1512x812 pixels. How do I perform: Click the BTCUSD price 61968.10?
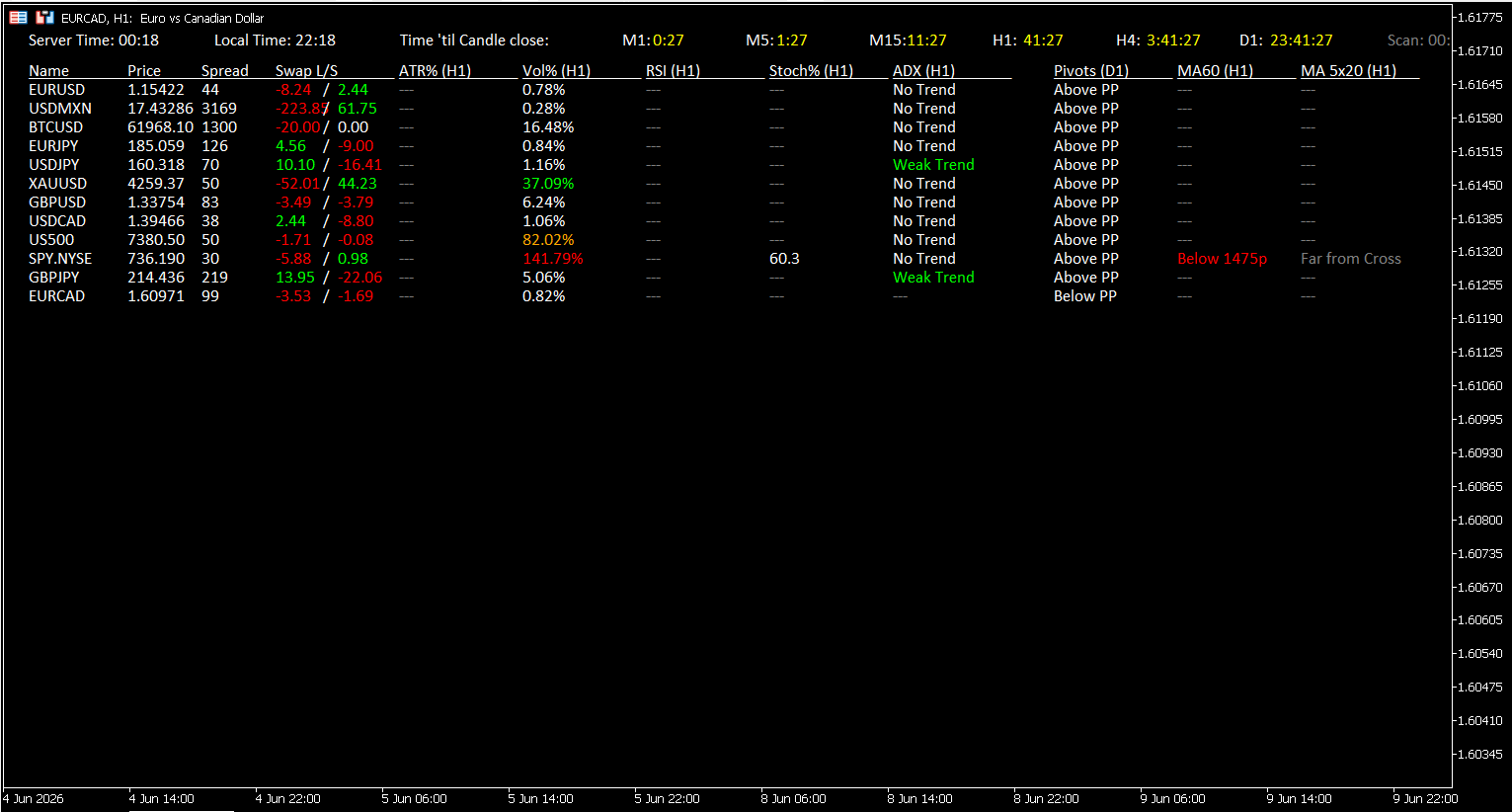160,126
